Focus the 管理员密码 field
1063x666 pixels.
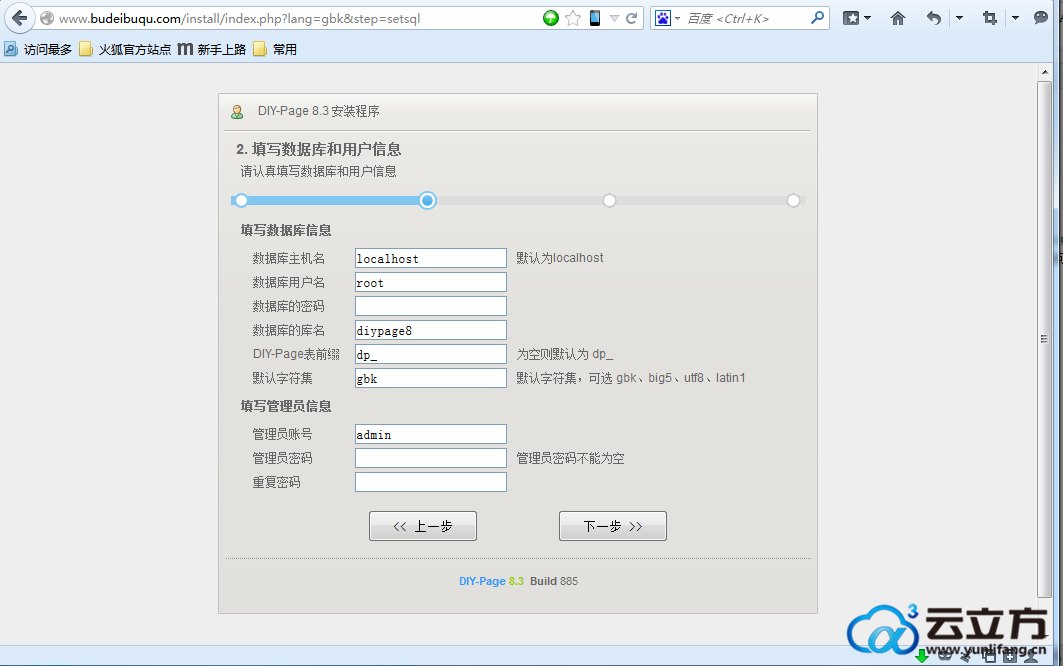point(430,458)
